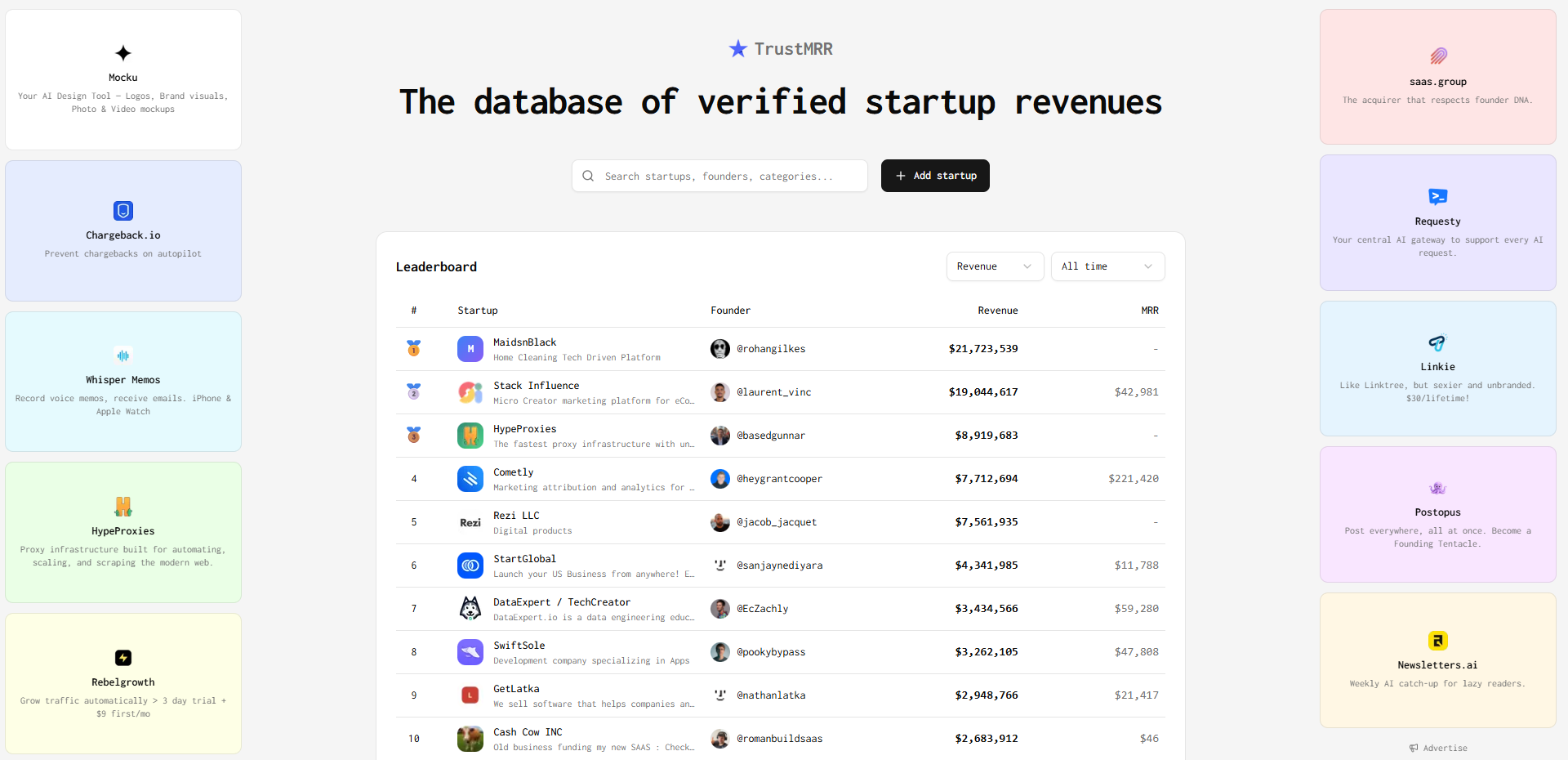The height and width of the screenshot is (760, 1568).
Task: Click the @laurent_vinc avatar
Action: tap(720, 392)
